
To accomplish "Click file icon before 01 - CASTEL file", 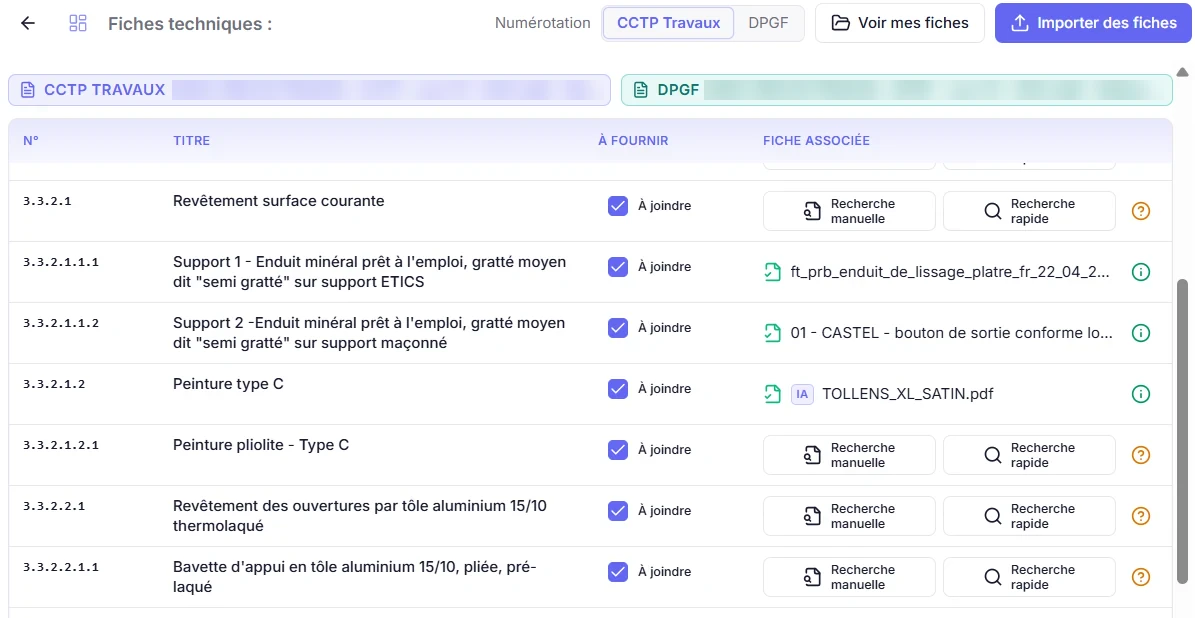I will (x=773, y=333).
